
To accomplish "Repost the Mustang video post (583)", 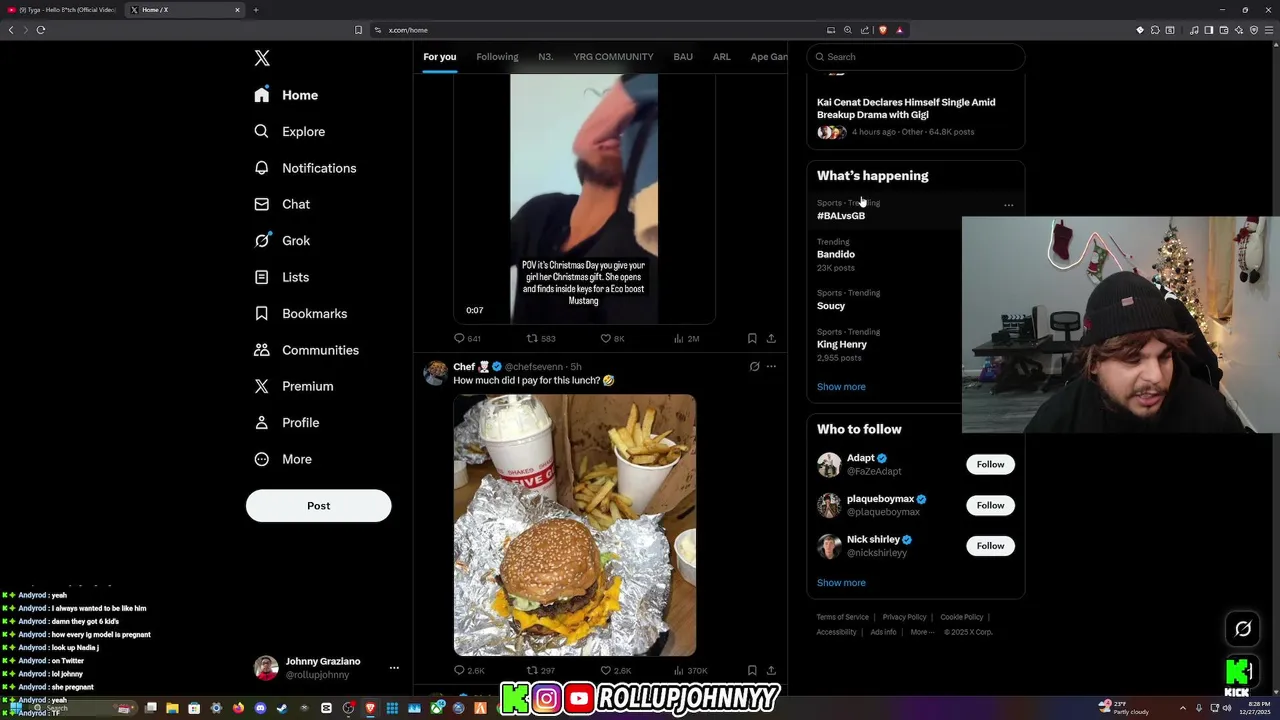I will coord(541,338).
